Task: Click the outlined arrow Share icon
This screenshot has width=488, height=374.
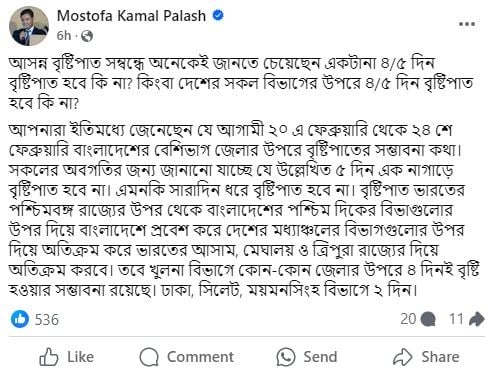Action: (x=403, y=357)
